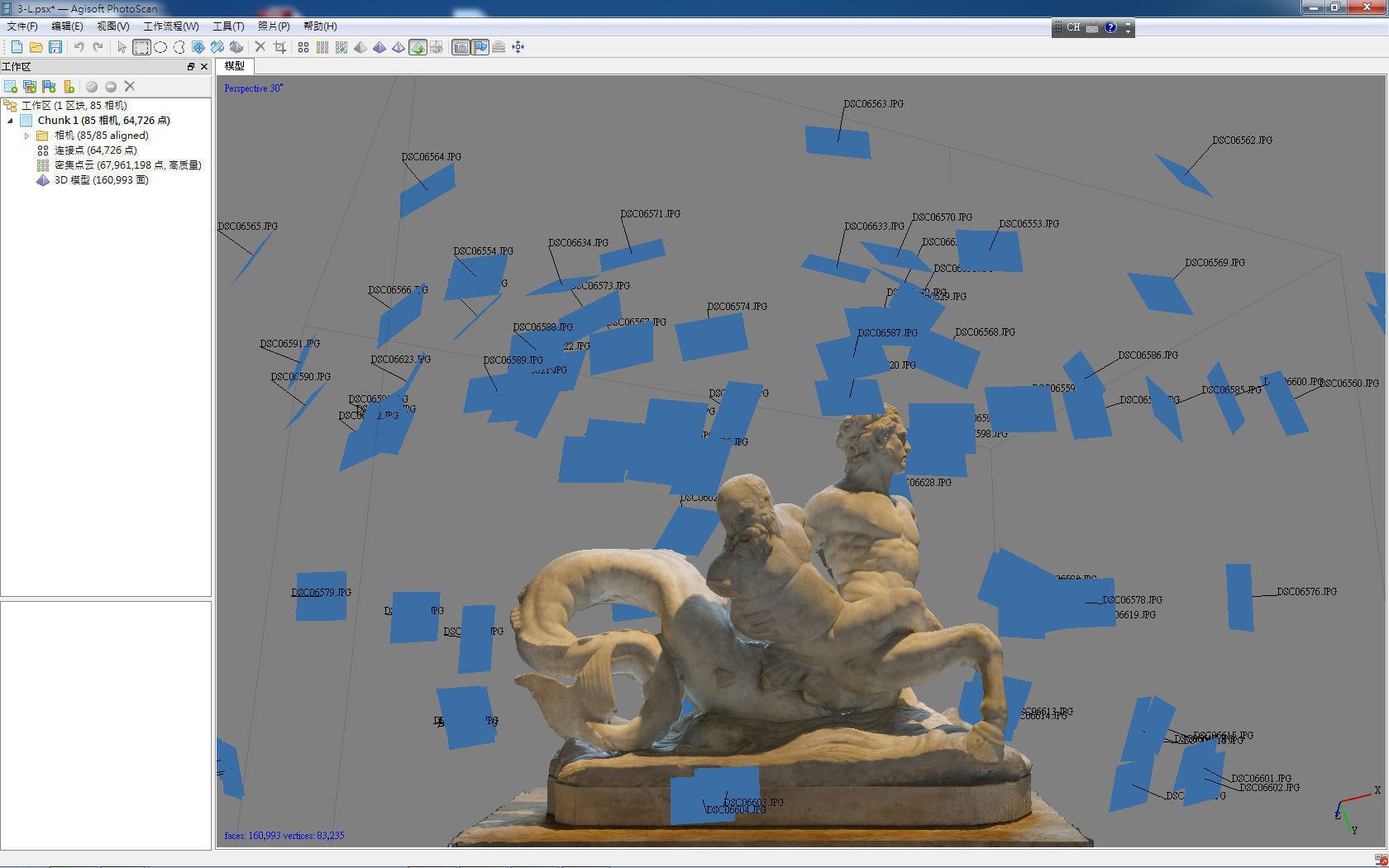
Task: Create a new project via New icon
Action: (x=17, y=47)
